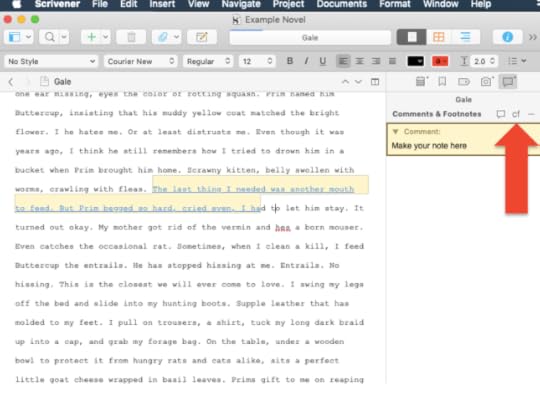Click the 'Make your note here' comment text
This screenshot has width=540, height=393.
coord(429,146)
